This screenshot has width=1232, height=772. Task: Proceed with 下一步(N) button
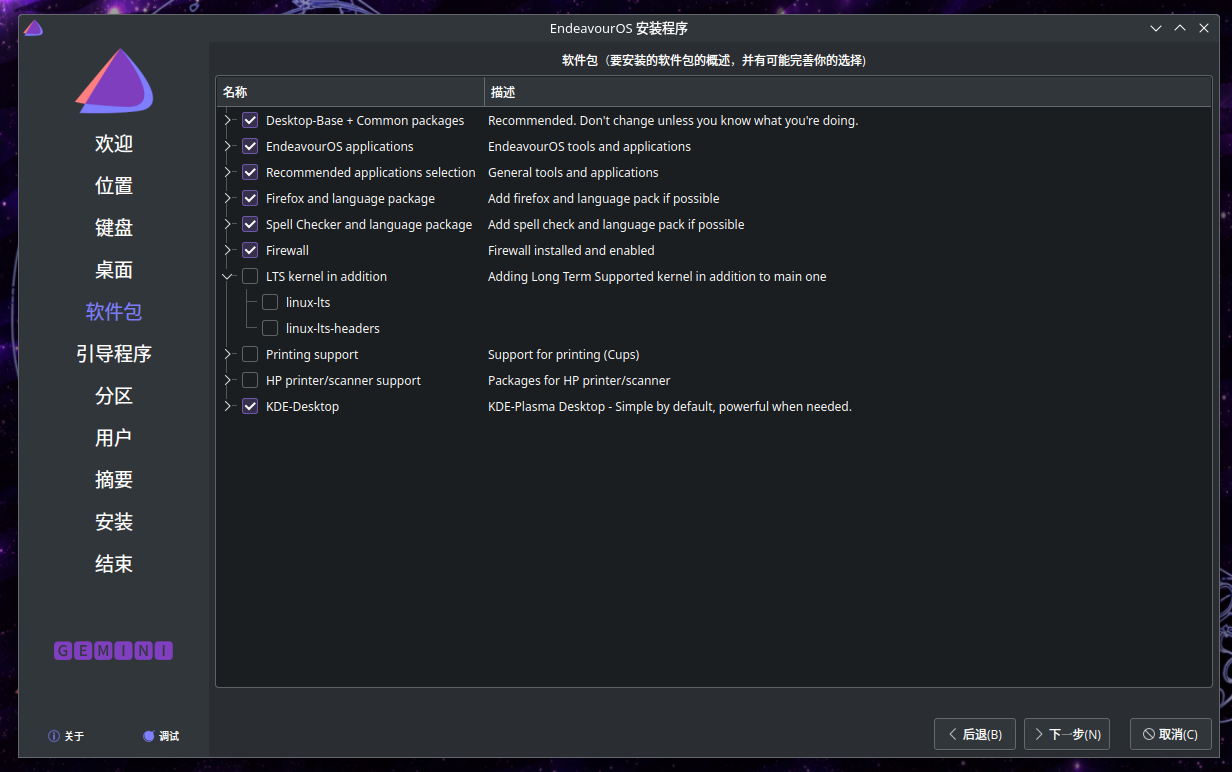(x=1067, y=734)
